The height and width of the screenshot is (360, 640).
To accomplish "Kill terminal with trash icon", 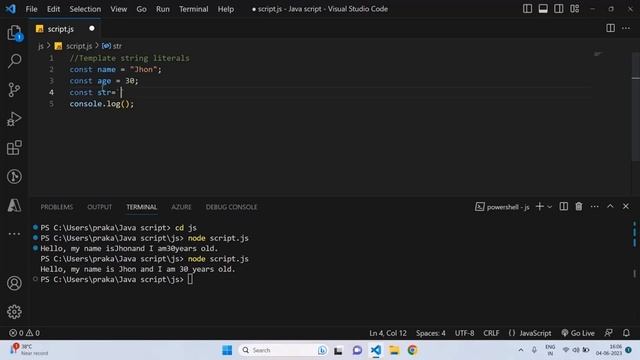I will (579, 207).
